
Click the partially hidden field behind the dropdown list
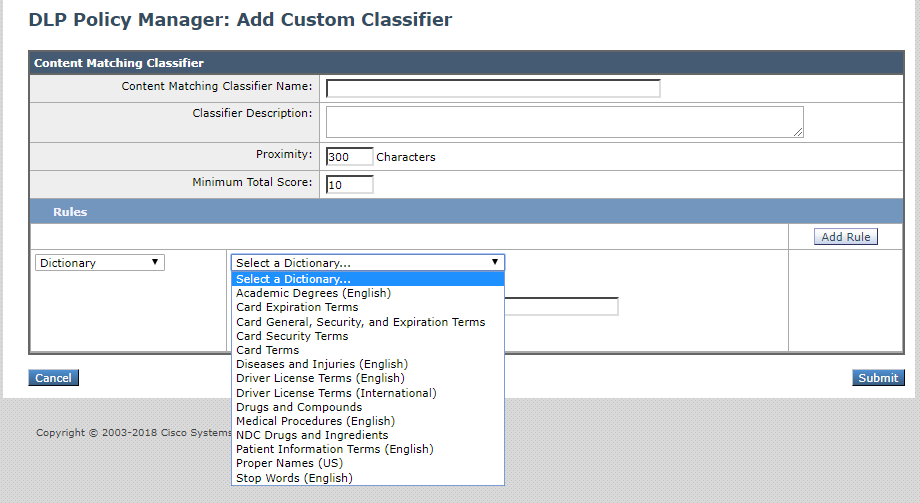(x=561, y=306)
